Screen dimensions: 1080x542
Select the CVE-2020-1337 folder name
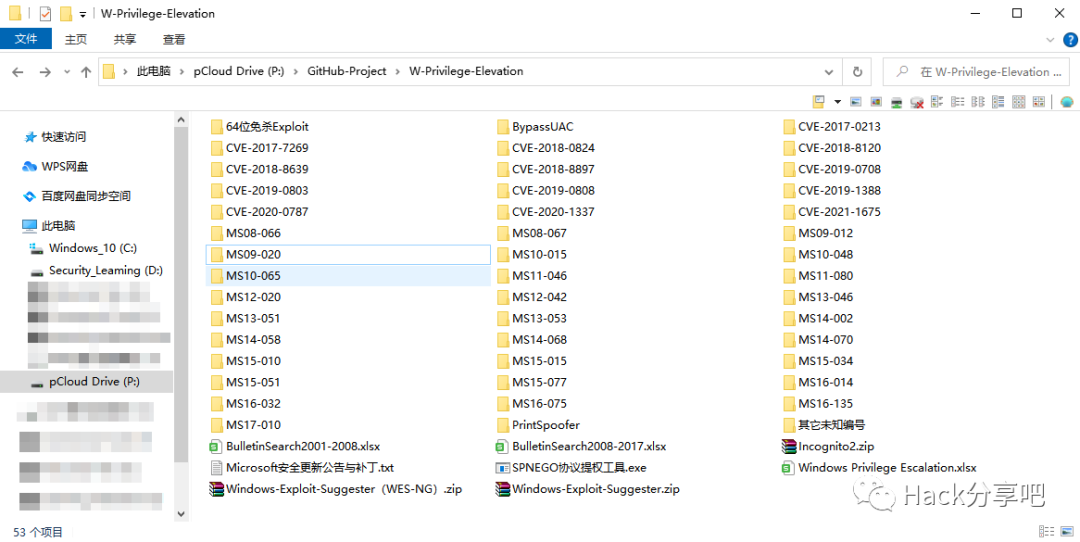pos(553,212)
